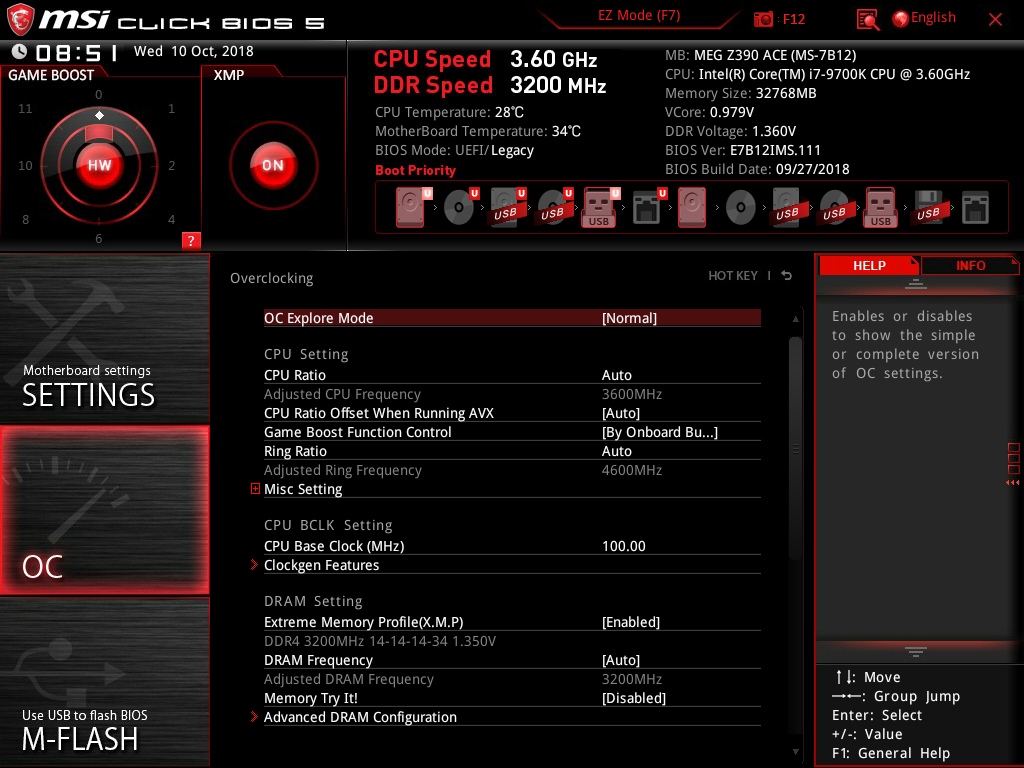Click the back arrow icon next to HOT KEY
Image resolution: width=1024 pixels, height=768 pixels.
click(x=787, y=276)
